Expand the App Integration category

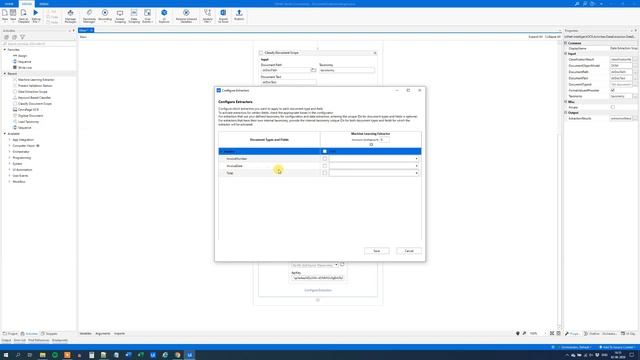click(10, 140)
